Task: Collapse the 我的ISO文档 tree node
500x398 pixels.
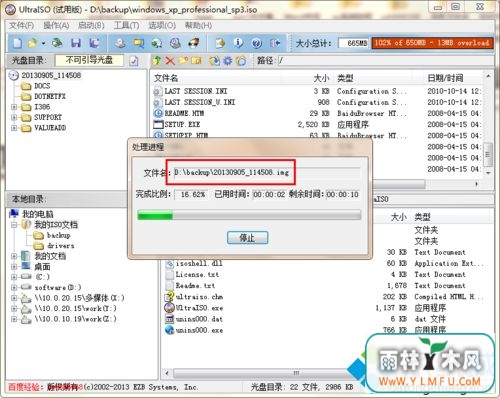Action: pos(14,225)
